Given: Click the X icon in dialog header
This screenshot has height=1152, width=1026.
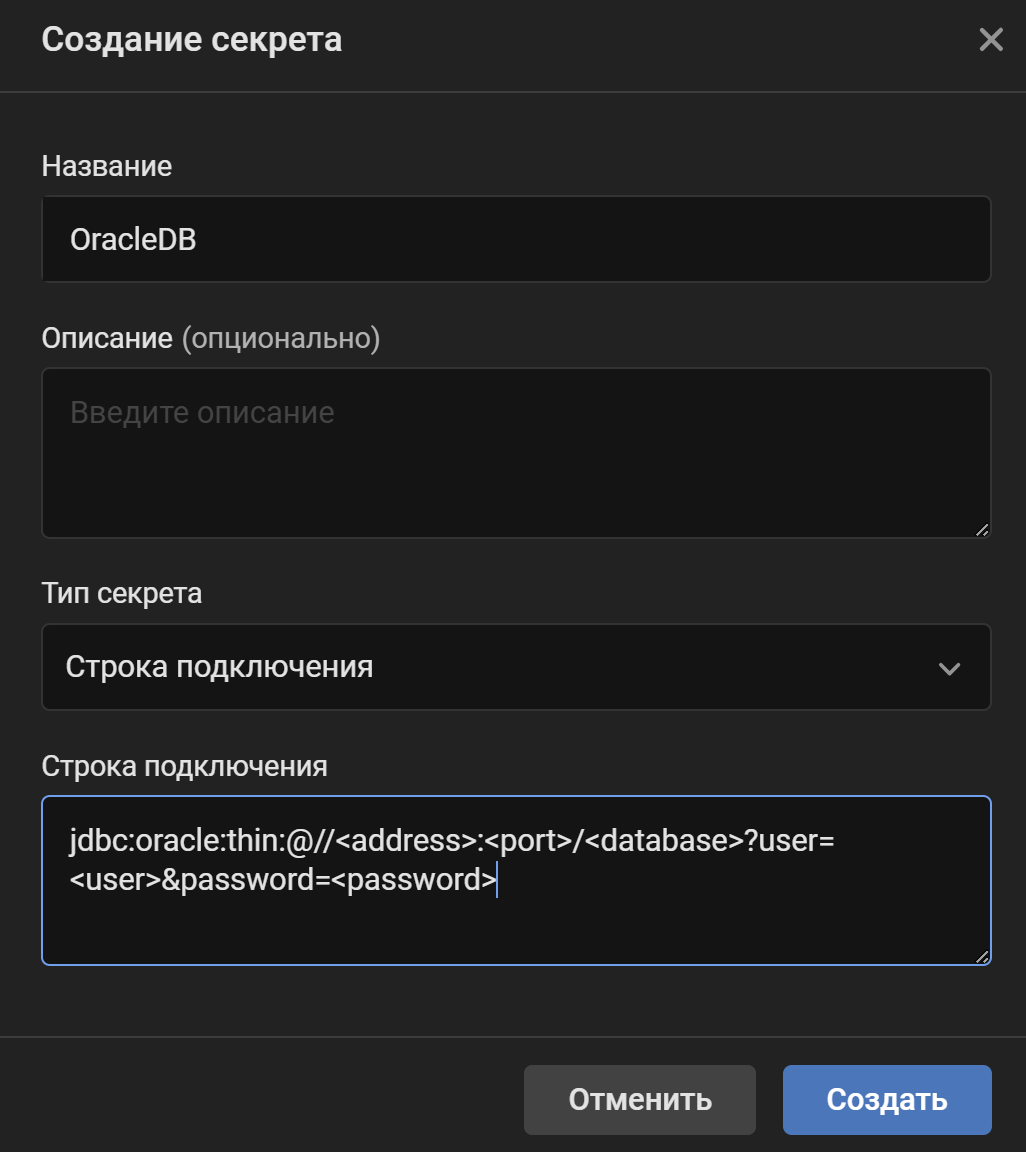Looking at the screenshot, I should pyautogui.click(x=990, y=40).
